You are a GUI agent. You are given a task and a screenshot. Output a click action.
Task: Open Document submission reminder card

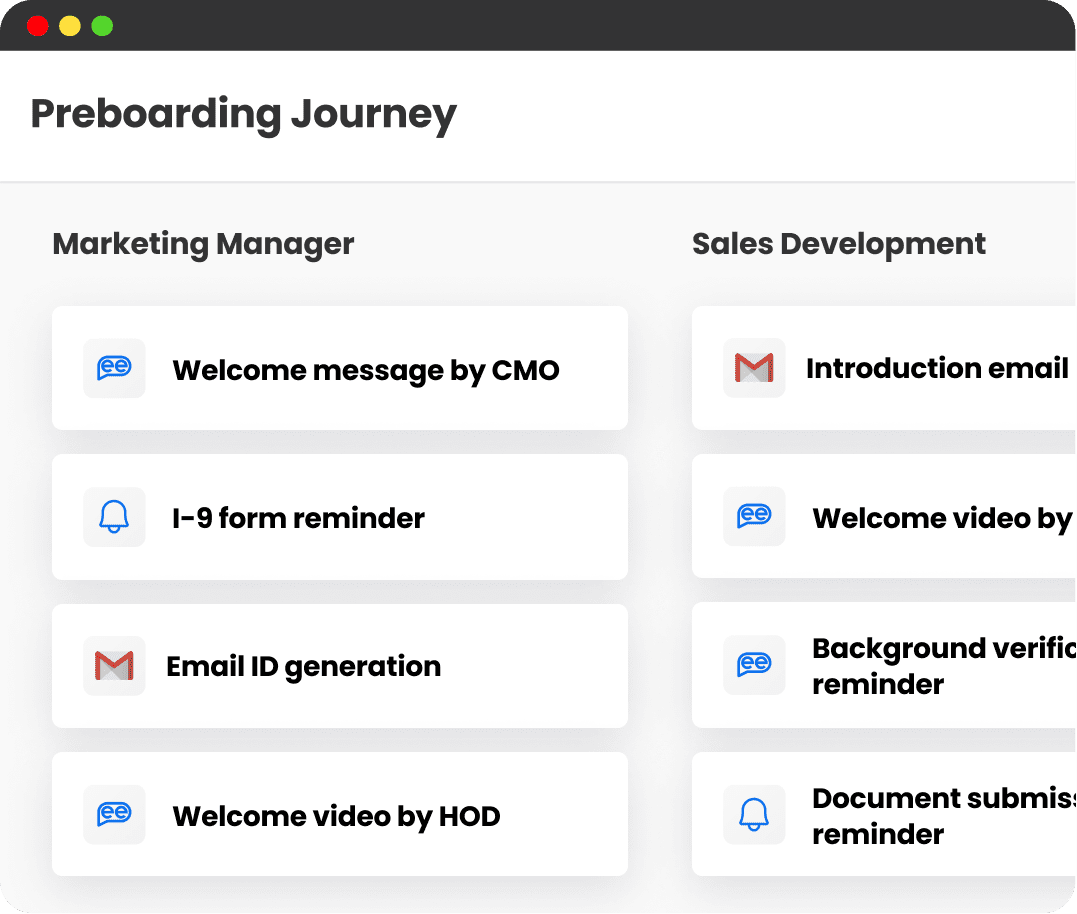click(x=884, y=814)
